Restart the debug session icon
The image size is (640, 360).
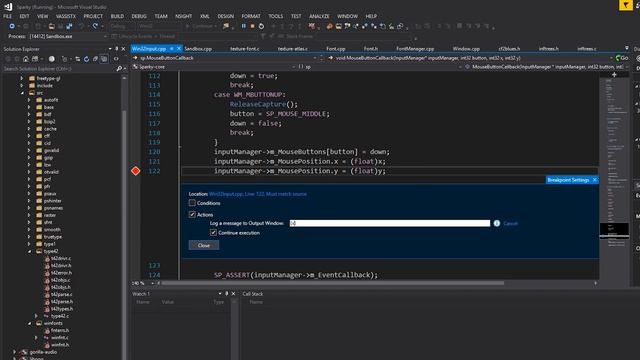click(x=261, y=26)
